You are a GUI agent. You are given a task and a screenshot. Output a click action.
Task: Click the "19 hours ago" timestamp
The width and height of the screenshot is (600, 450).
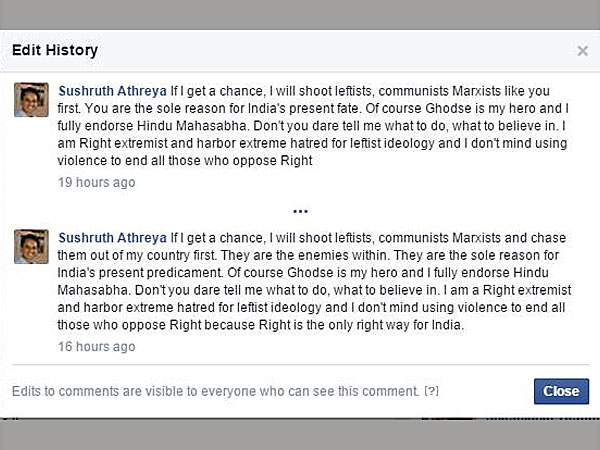click(x=96, y=183)
